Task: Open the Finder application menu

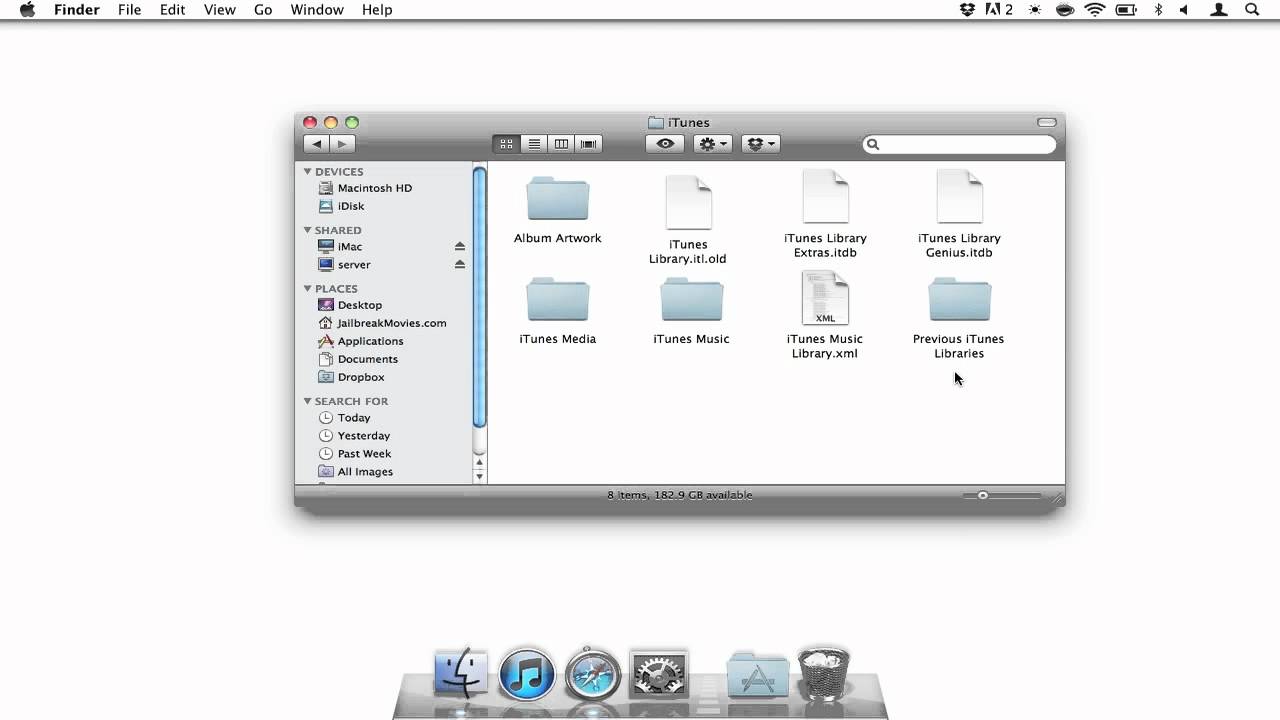Action: [76, 10]
